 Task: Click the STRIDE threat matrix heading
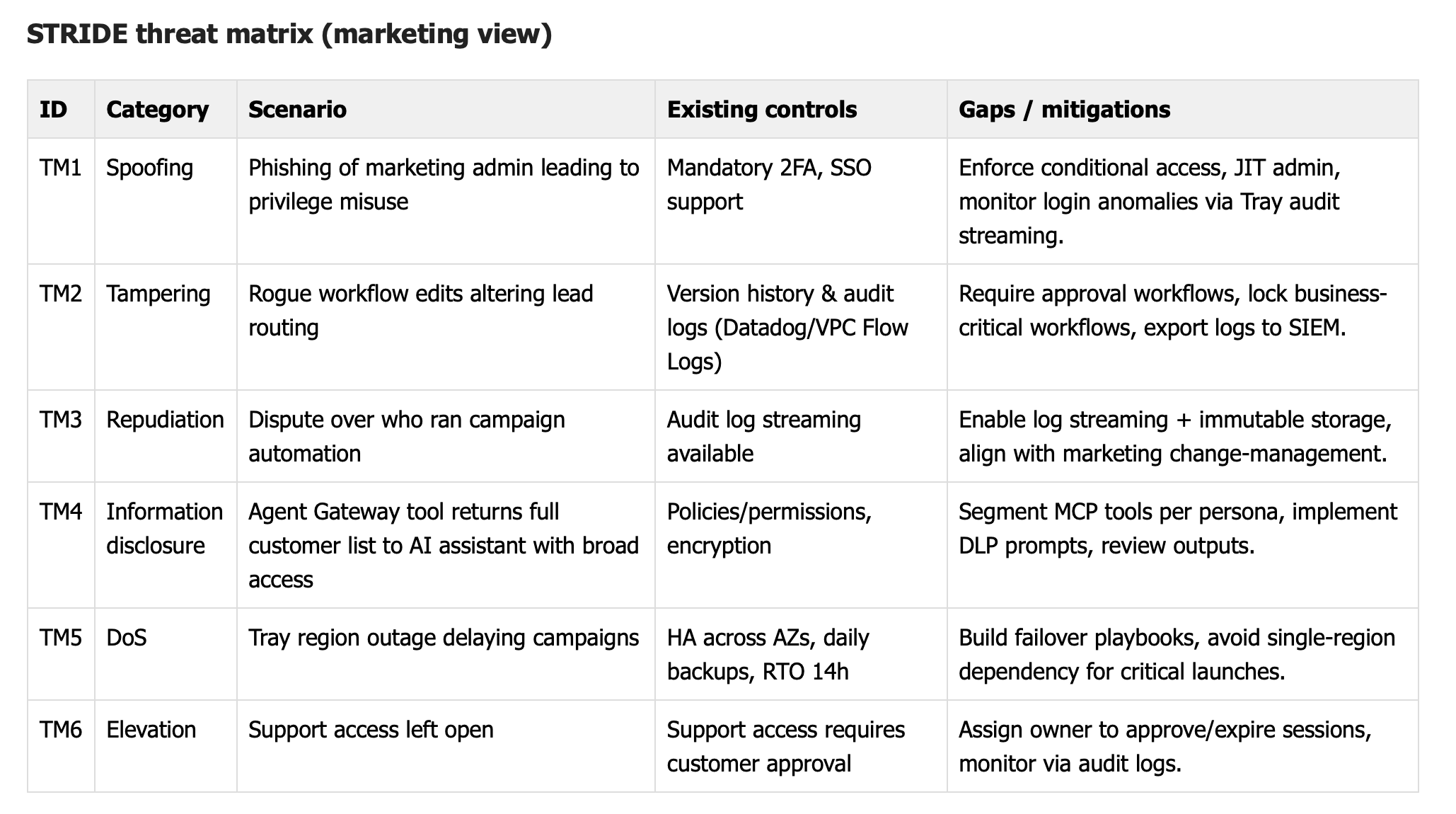pos(289,34)
